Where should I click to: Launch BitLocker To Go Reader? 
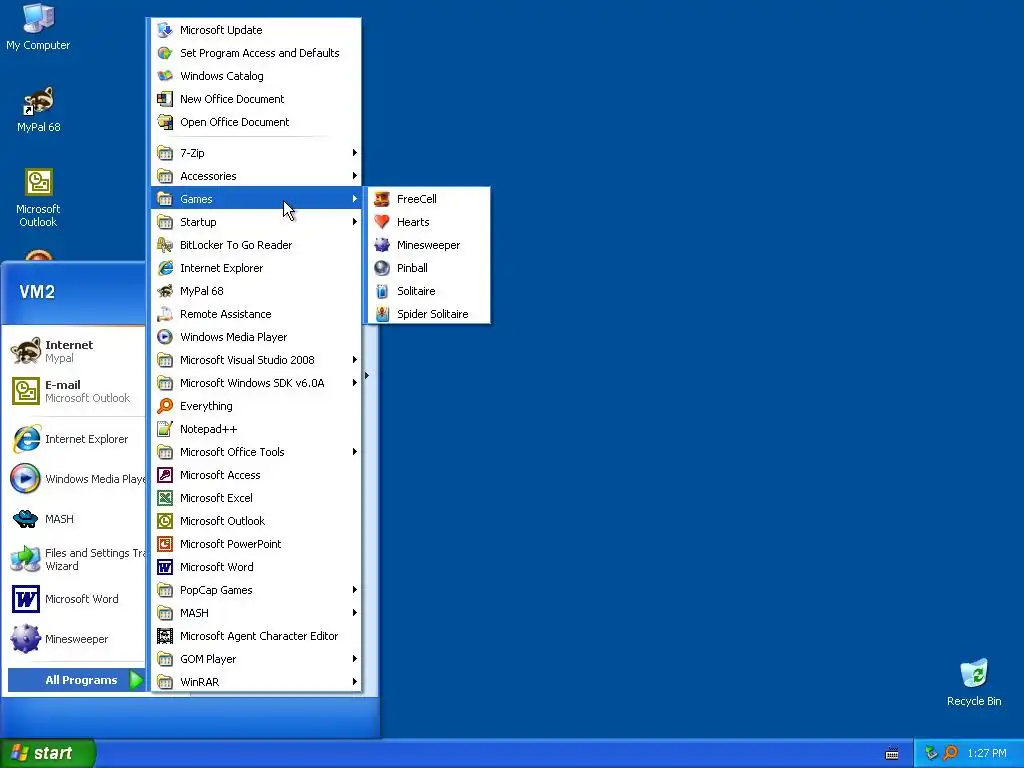click(256, 245)
